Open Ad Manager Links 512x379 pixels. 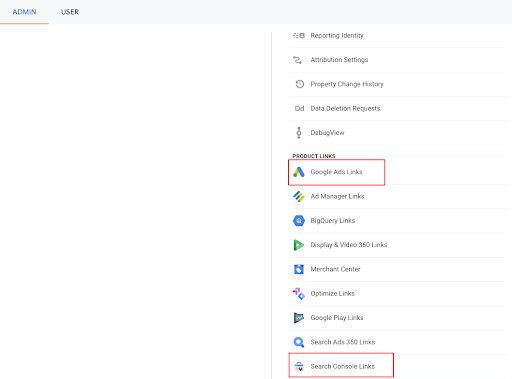(337, 196)
